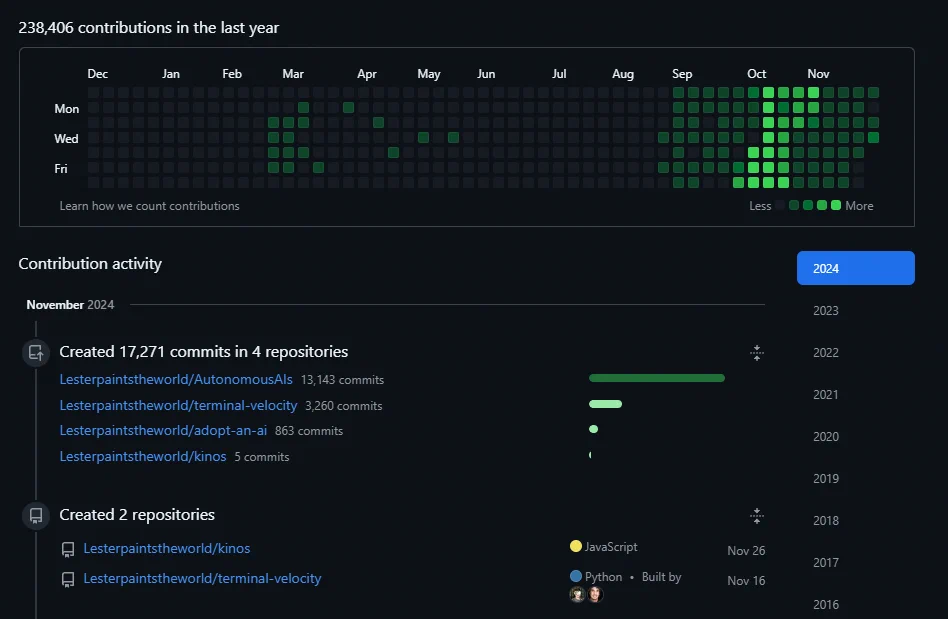Click the repo icon beside kinos
This screenshot has width=948, height=619.
click(x=68, y=549)
